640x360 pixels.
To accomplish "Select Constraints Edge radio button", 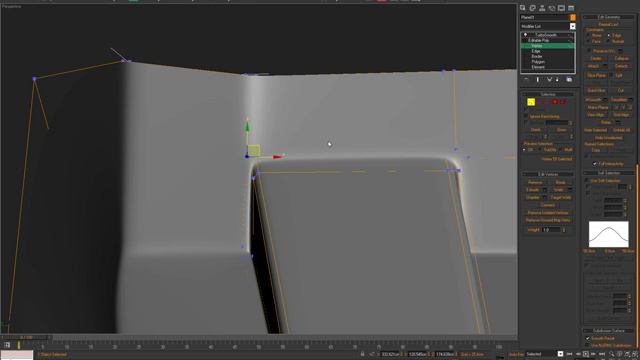I will (609, 36).
